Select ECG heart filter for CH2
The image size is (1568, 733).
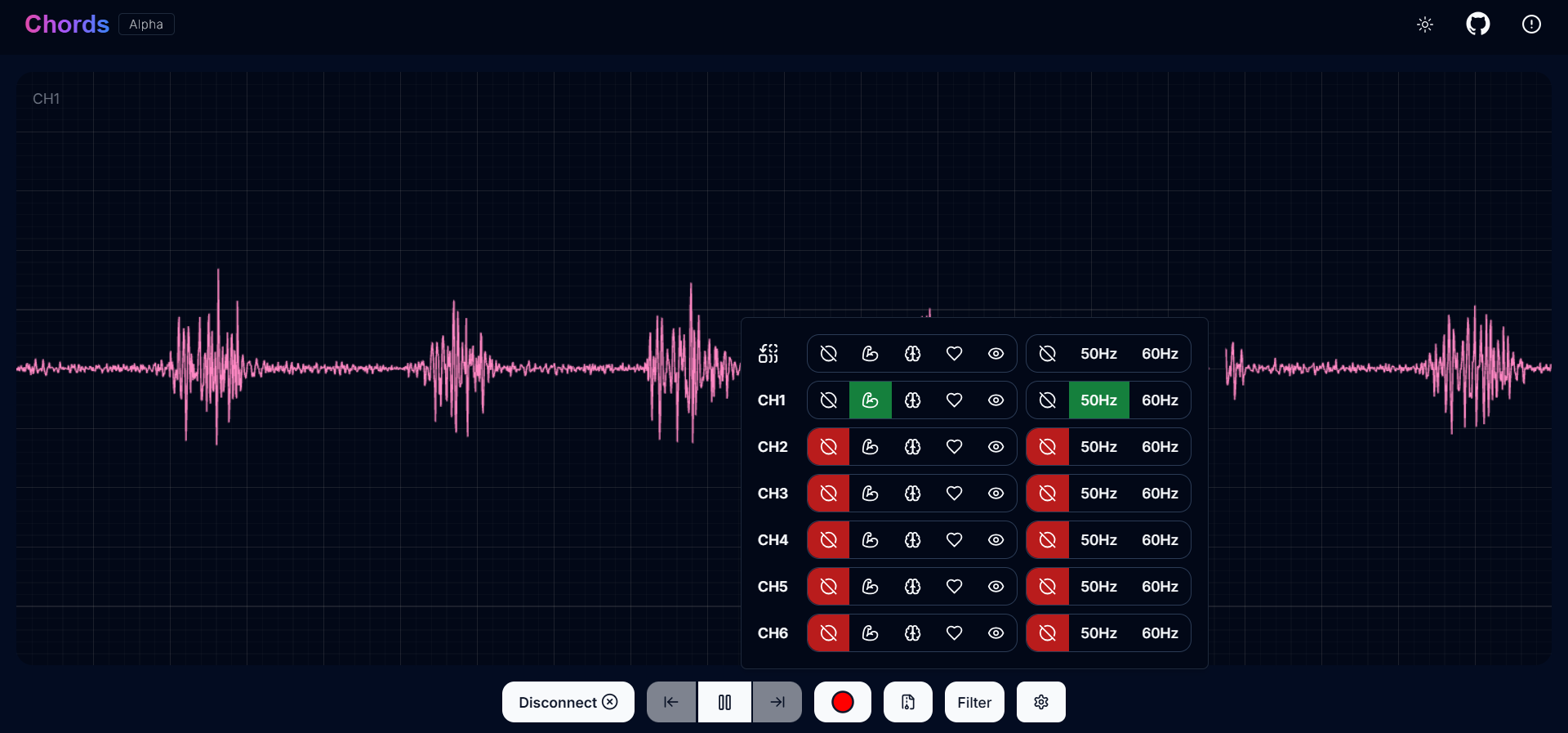(955, 447)
